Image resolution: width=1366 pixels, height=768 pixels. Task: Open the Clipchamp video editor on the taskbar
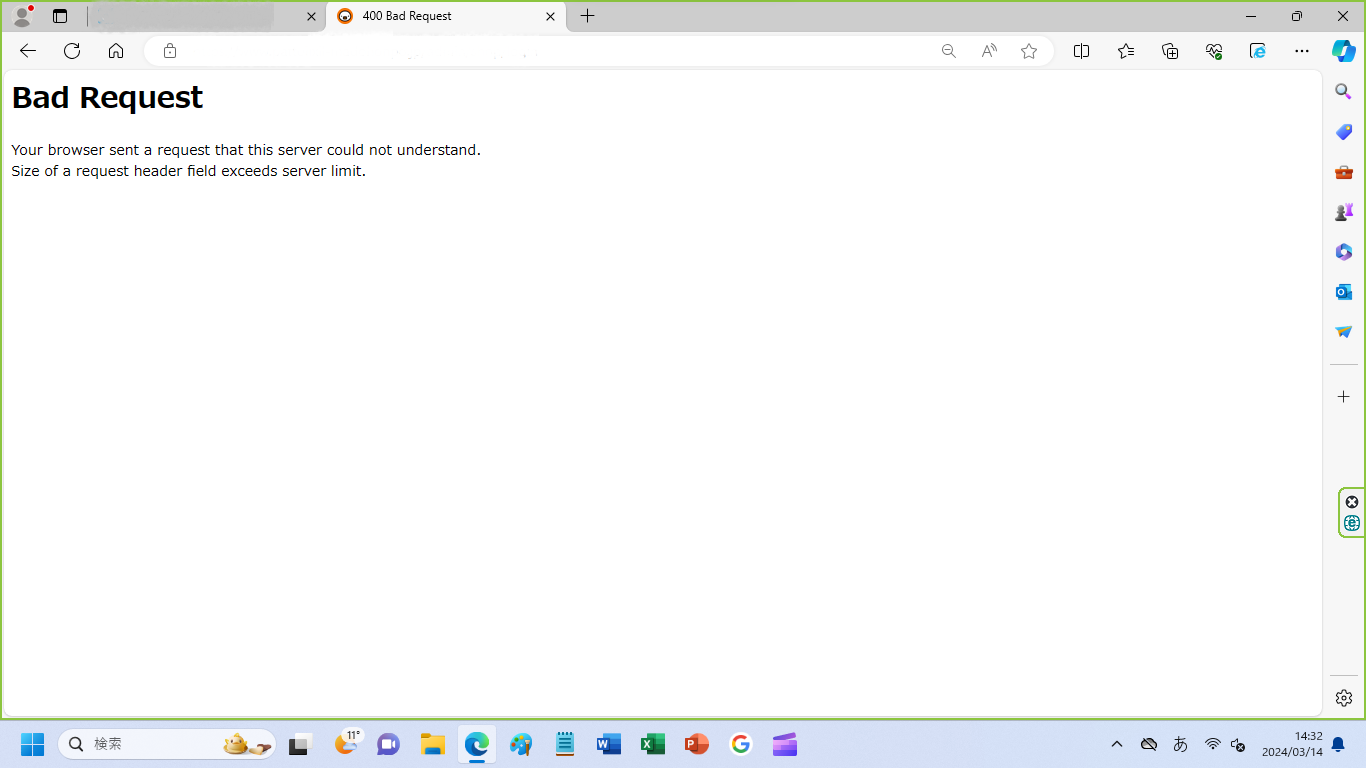[785, 744]
